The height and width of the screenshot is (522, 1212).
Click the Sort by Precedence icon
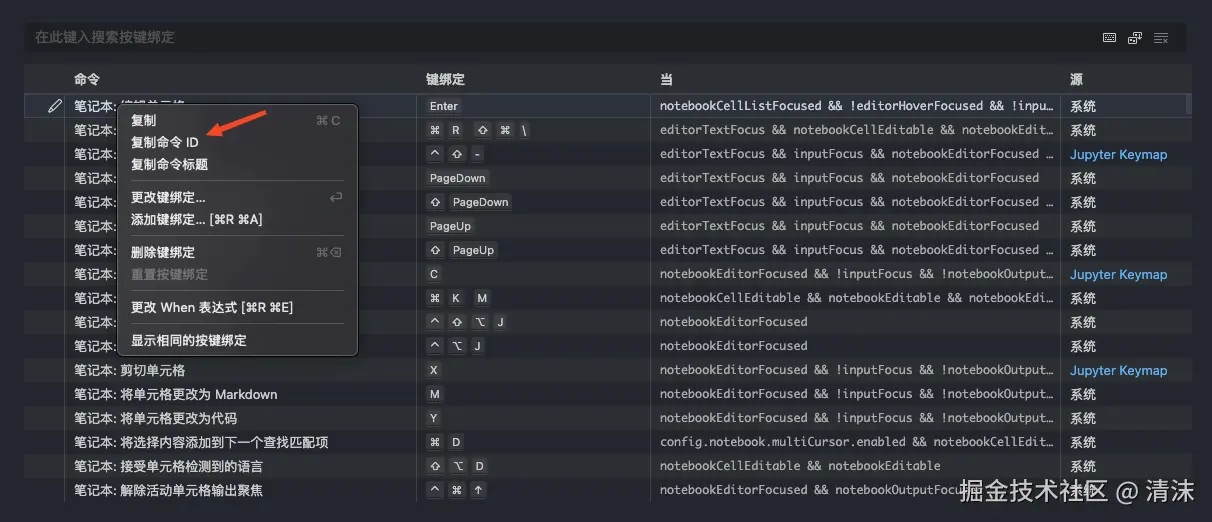[x=1135, y=38]
